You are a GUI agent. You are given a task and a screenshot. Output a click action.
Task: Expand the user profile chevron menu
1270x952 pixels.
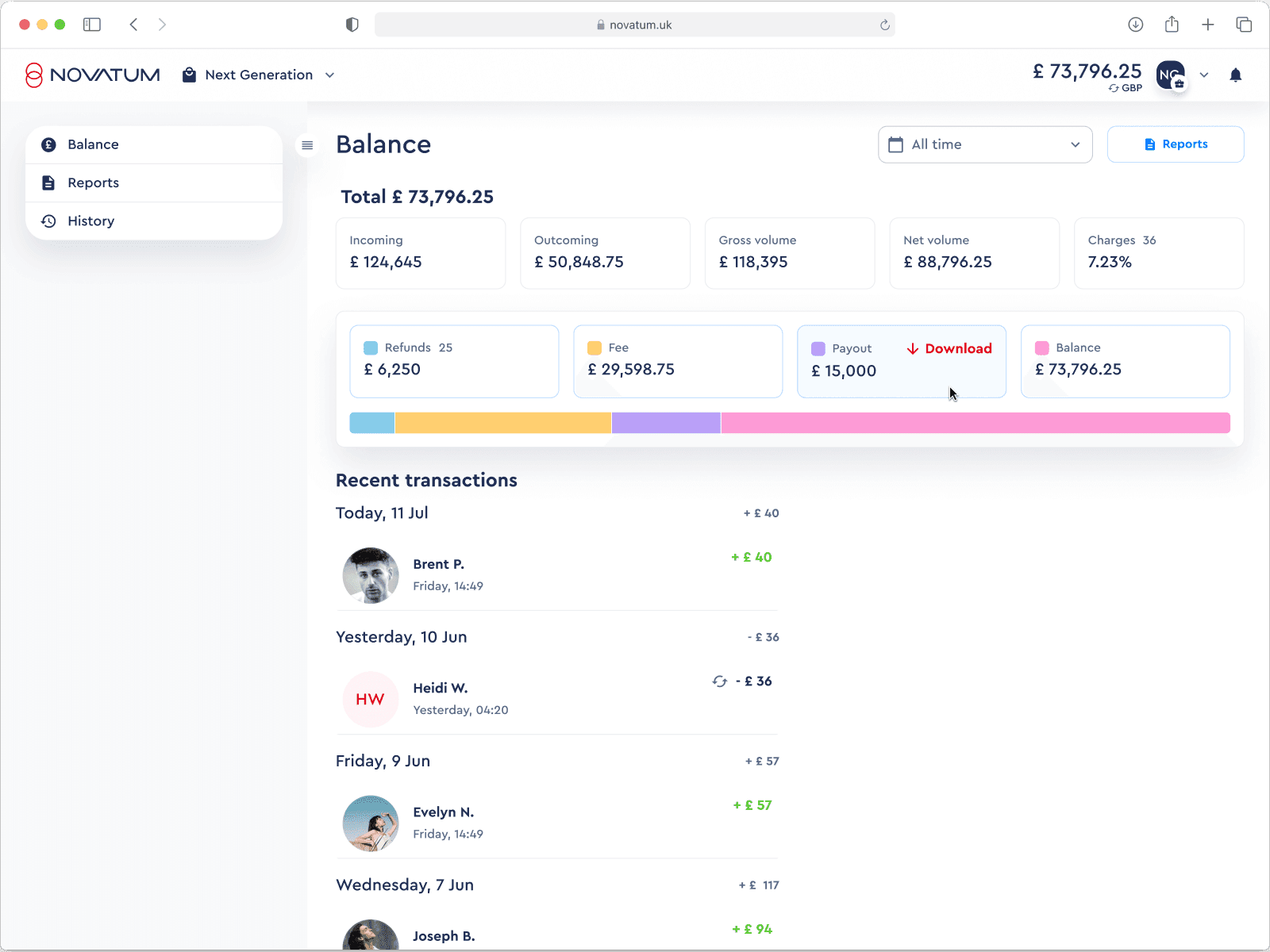[x=1204, y=75]
